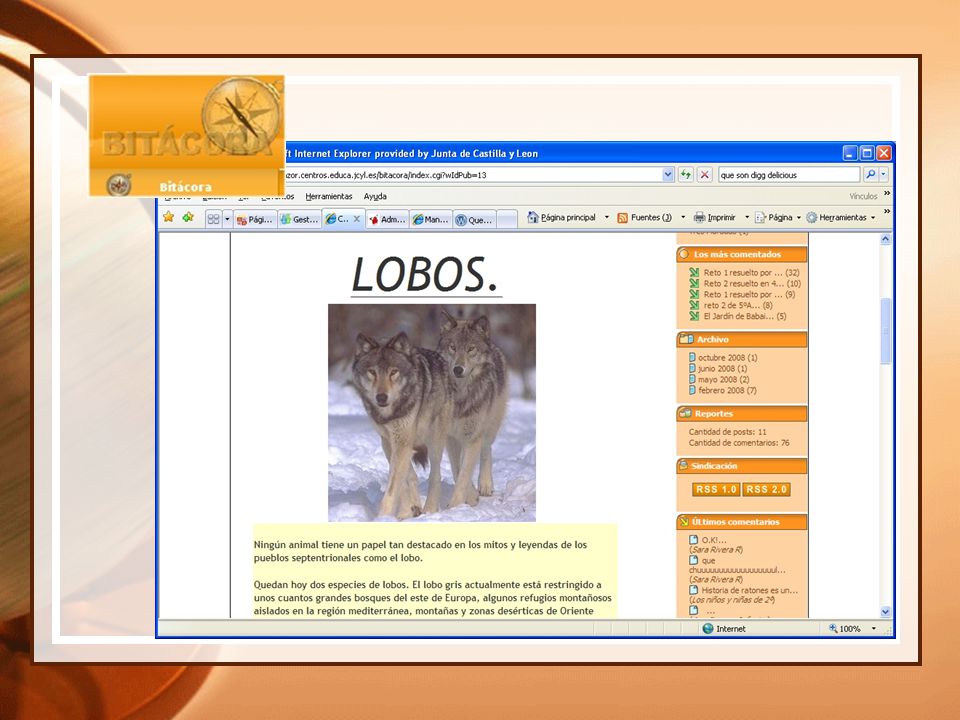960x720 pixels.
Task: Open 'El Jardín de Babai... (5)' link
Action: tap(744, 316)
